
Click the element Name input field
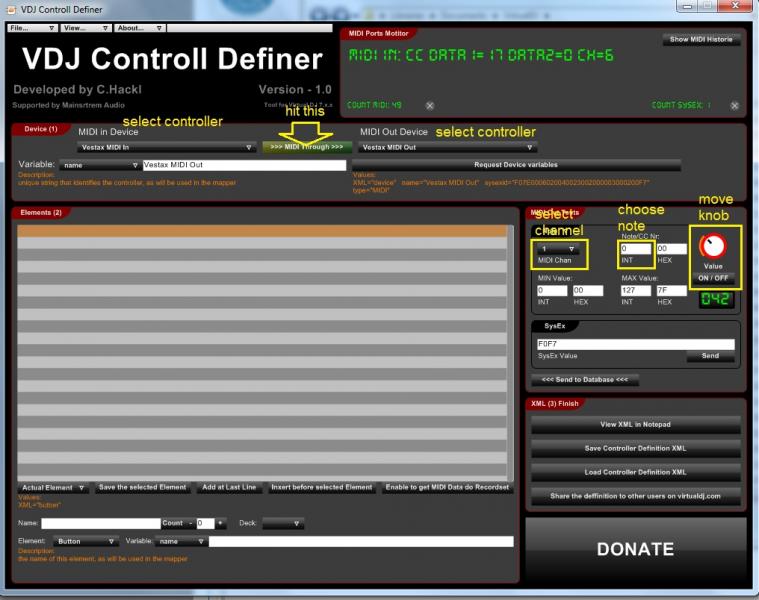pos(101,523)
